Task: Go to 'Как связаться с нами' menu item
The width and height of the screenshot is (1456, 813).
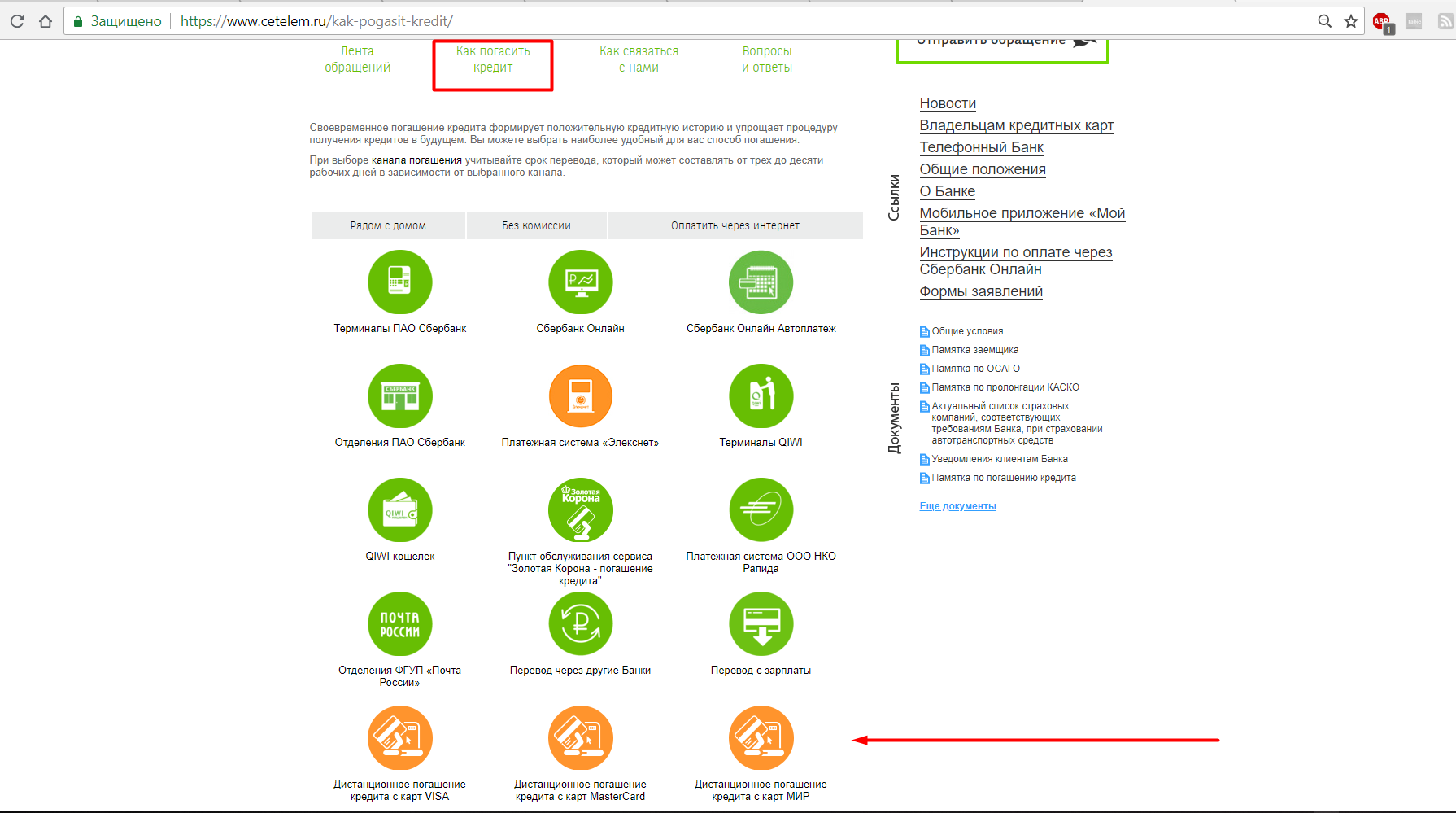Action: [x=639, y=59]
